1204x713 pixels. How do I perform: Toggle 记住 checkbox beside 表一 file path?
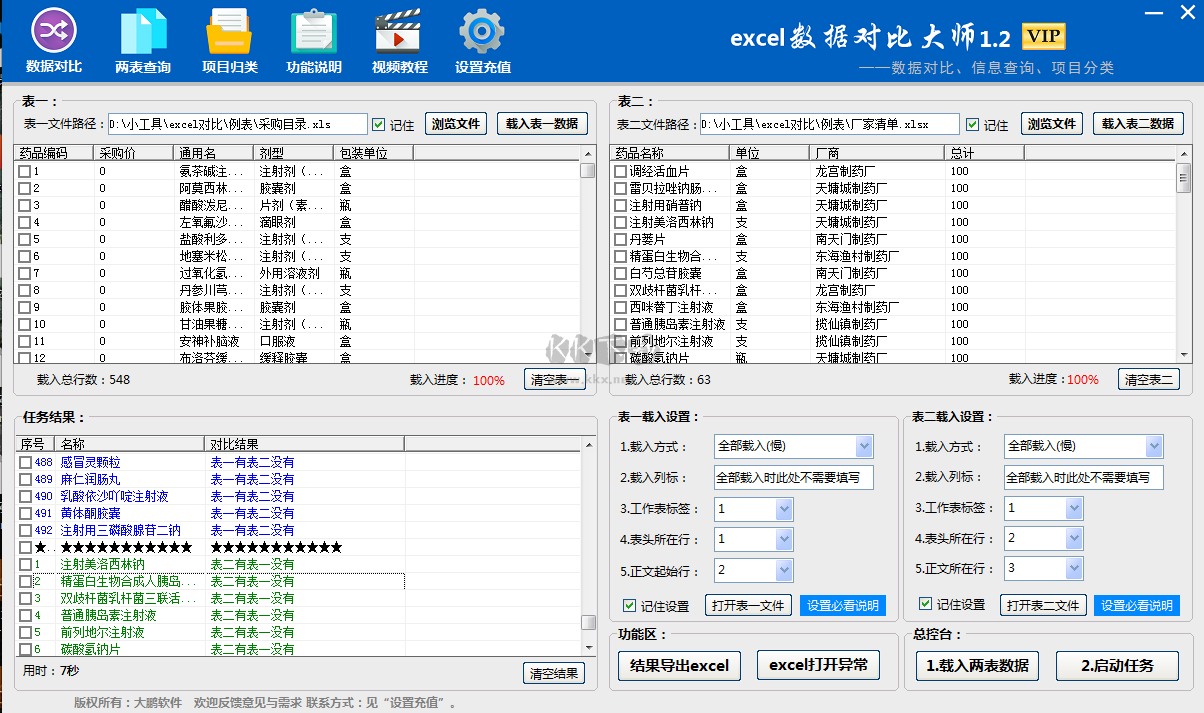pos(378,125)
